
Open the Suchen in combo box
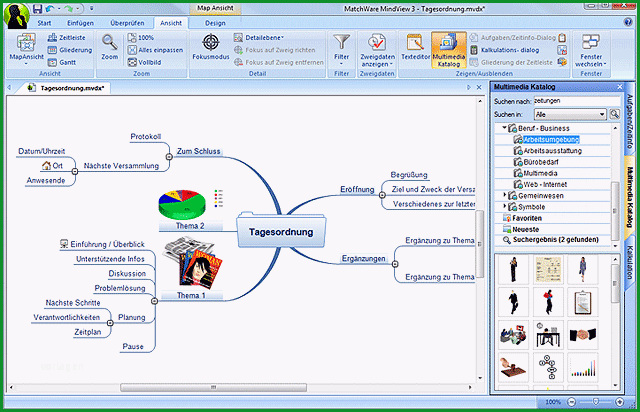570,114
